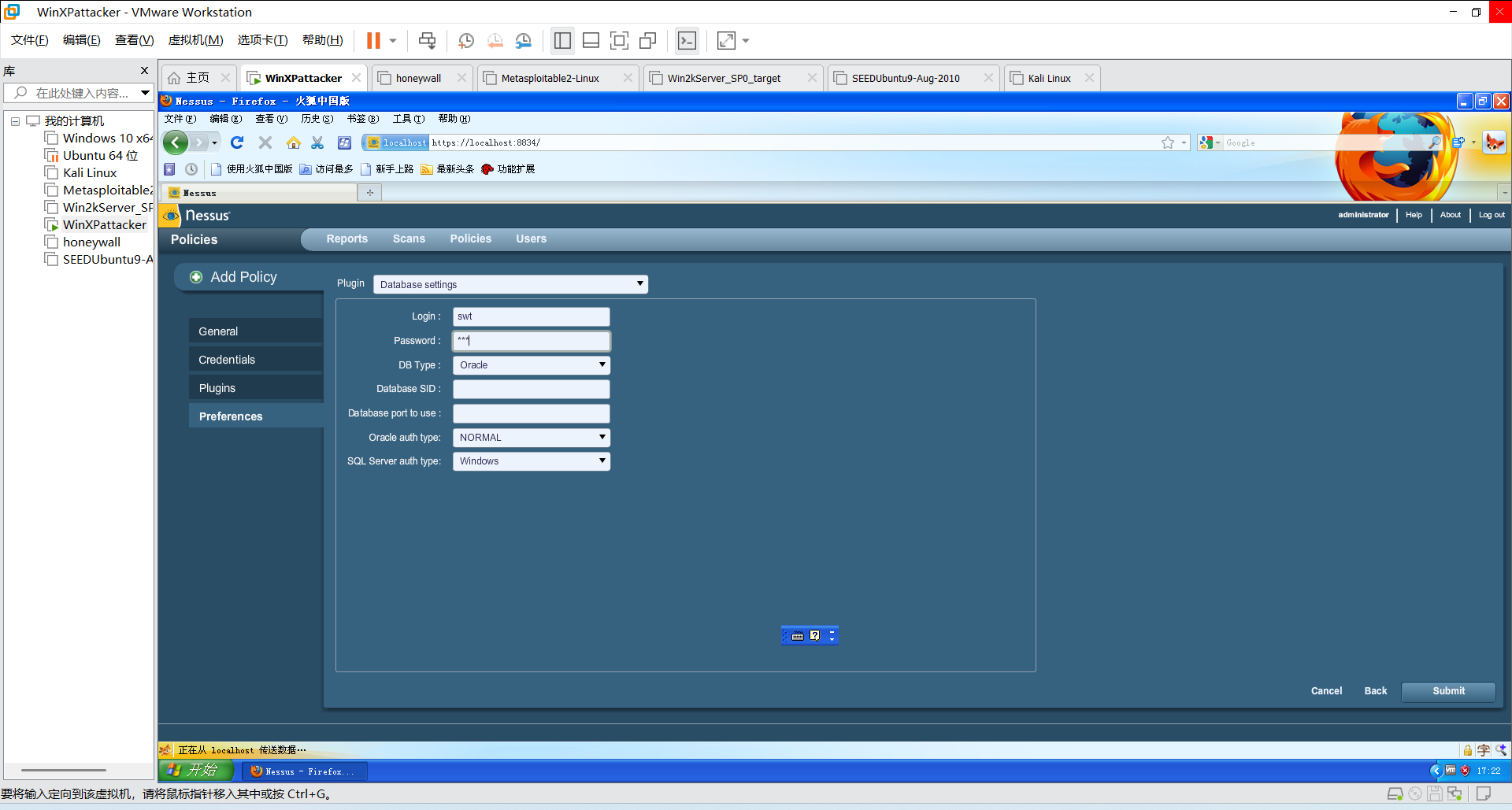This screenshot has width=1512, height=810.
Task: Click the floating input method toolbar
Action: 810,635
